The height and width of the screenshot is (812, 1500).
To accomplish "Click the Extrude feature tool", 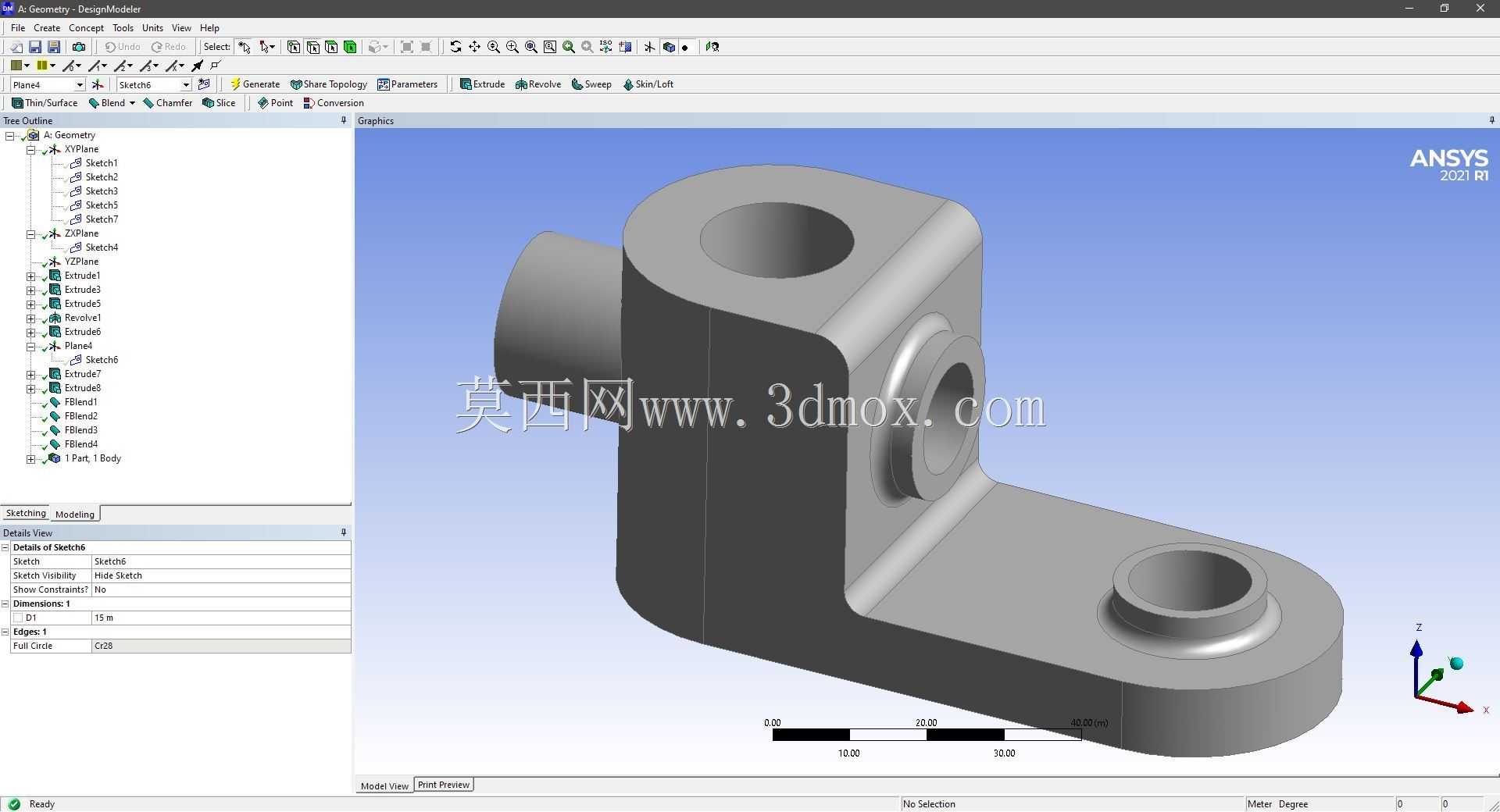I will point(482,84).
